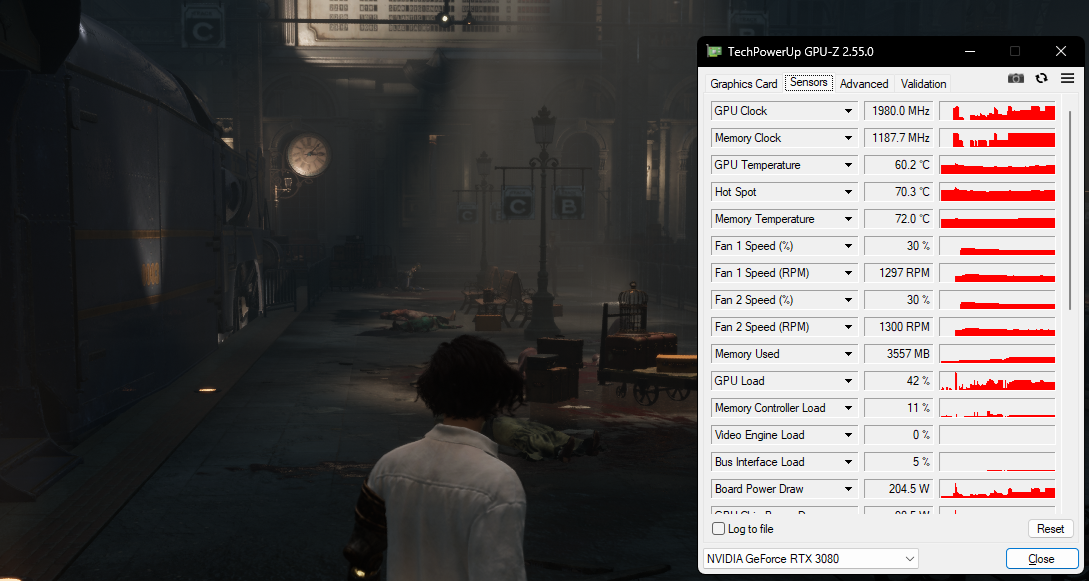This screenshot has height=581, width=1089.
Task: Click the 204.5 W power draw value
Action: (x=899, y=489)
